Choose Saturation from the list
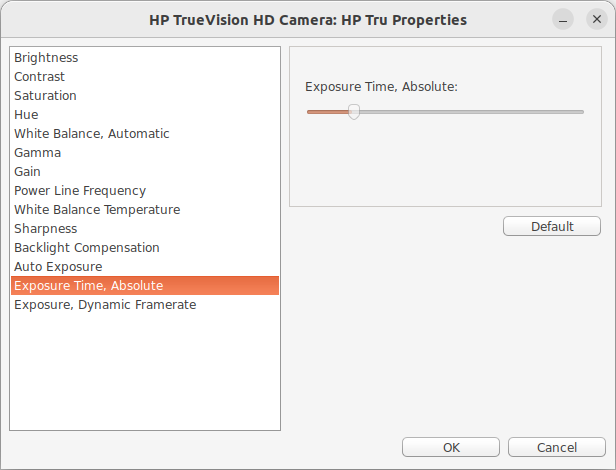Viewport: 616px width, 470px height. pyautogui.click(x=45, y=96)
